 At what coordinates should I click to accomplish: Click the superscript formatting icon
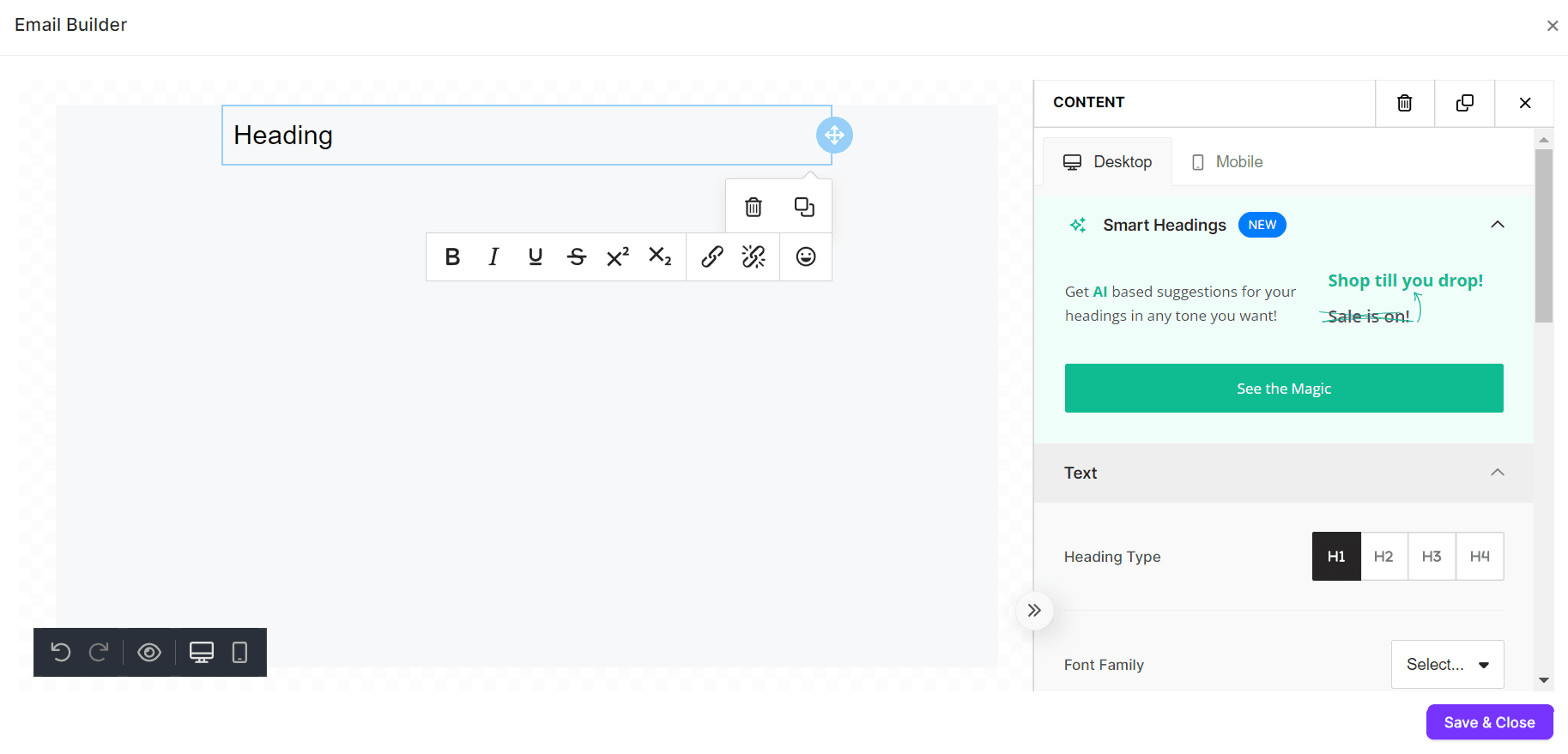(x=618, y=256)
